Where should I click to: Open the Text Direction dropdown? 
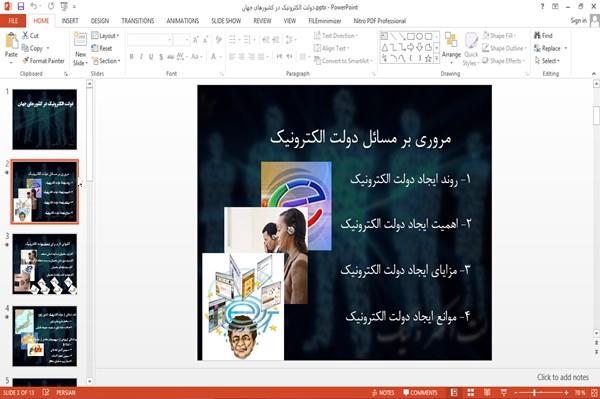[336, 36]
